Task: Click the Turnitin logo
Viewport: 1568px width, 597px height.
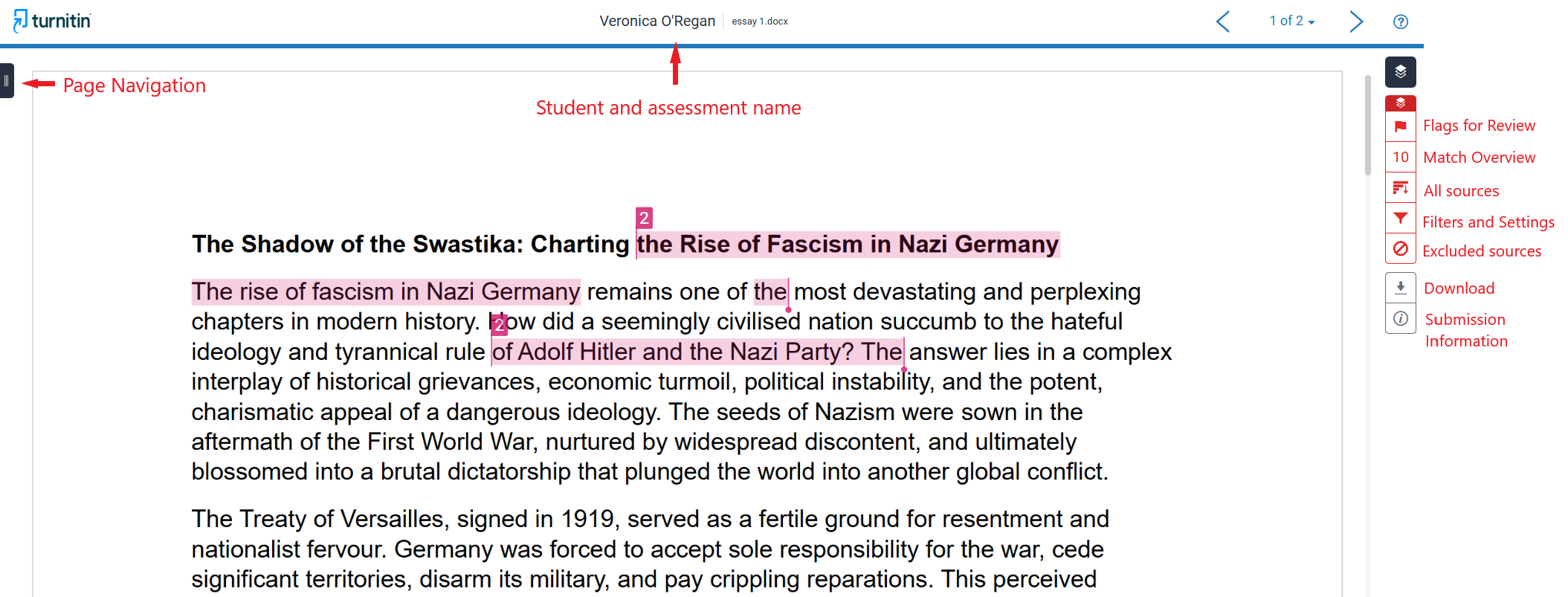Action: [53, 21]
